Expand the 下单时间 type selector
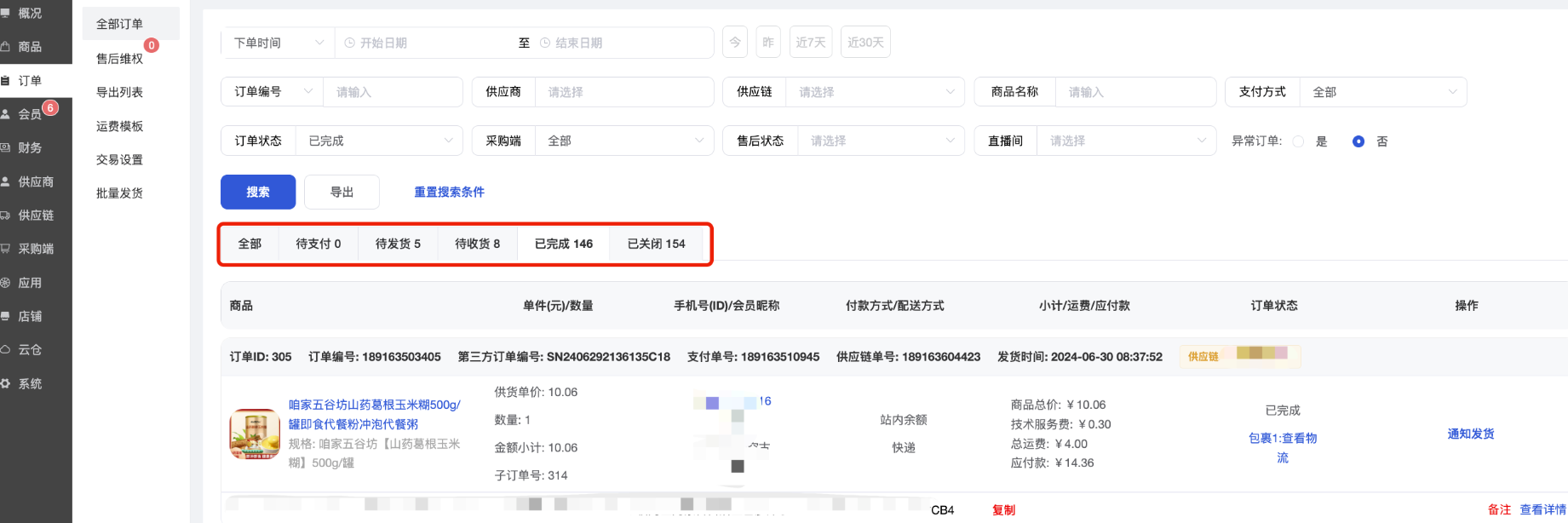The height and width of the screenshot is (523, 1568). click(x=278, y=43)
